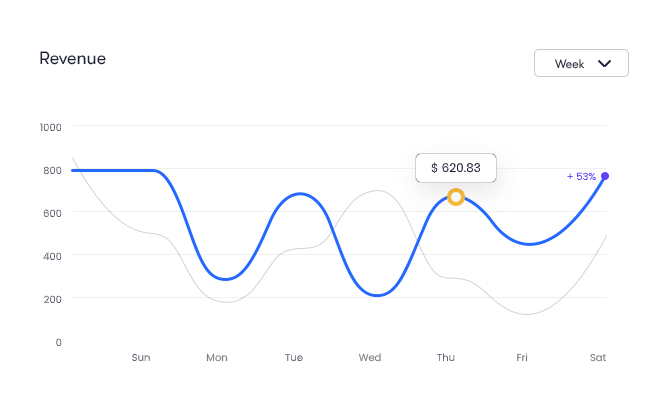Image resolution: width=659 pixels, height=410 pixels.
Task: Click the chevron arrow beside Week
Action: 604,63
